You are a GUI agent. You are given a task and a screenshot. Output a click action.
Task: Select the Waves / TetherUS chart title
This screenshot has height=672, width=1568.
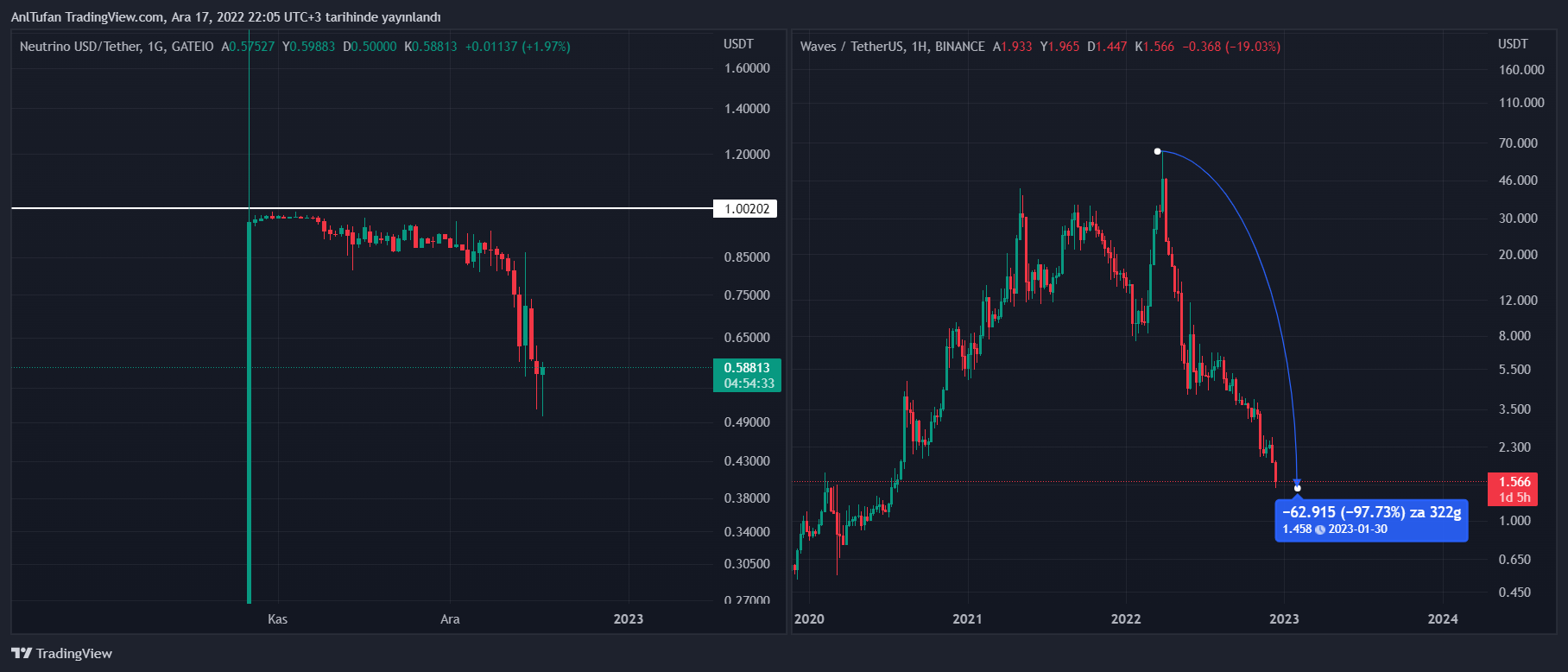[892, 47]
